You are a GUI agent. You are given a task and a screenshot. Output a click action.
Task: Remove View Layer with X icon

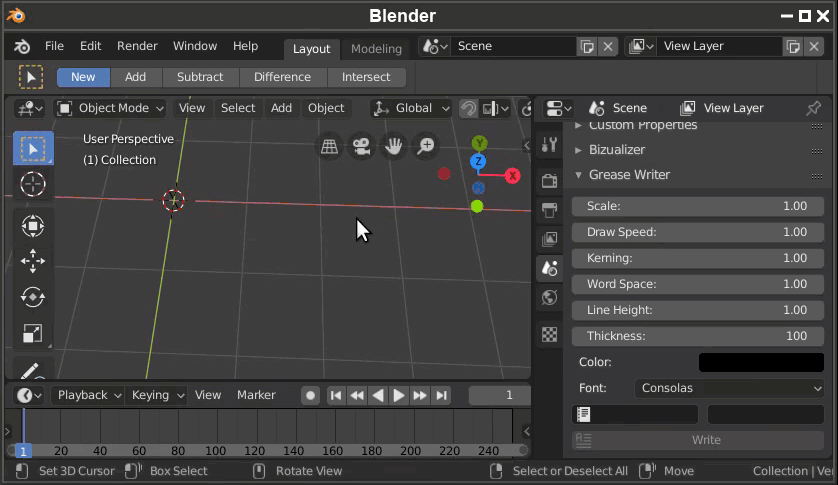814,47
